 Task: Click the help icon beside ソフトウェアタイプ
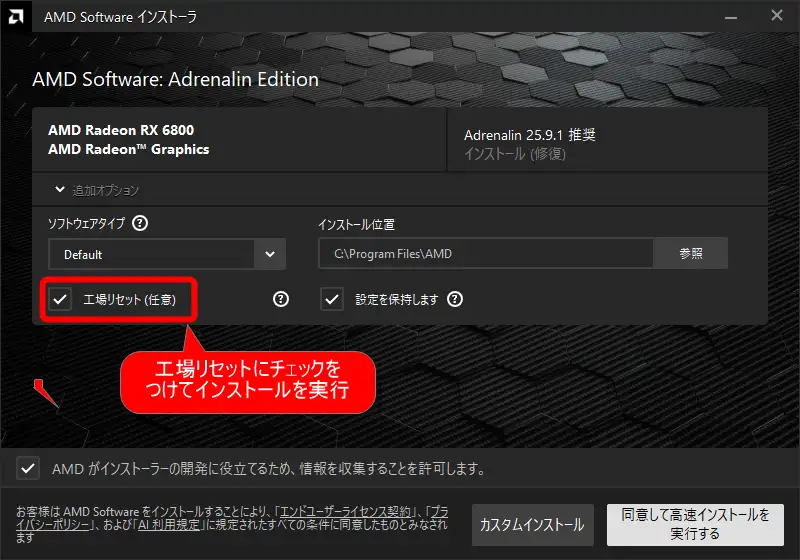pos(140,224)
